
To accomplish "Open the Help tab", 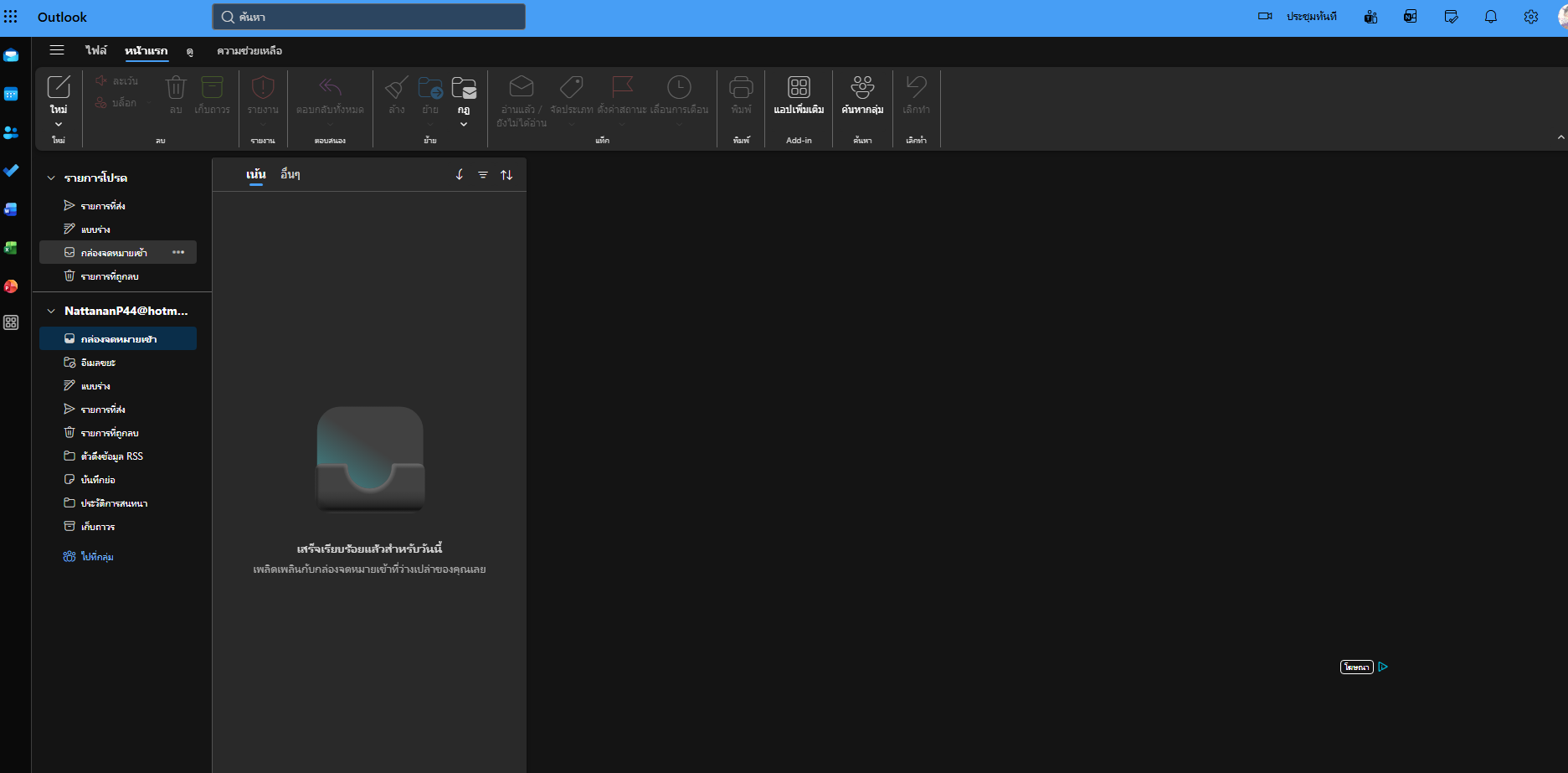I will [x=249, y=51].
